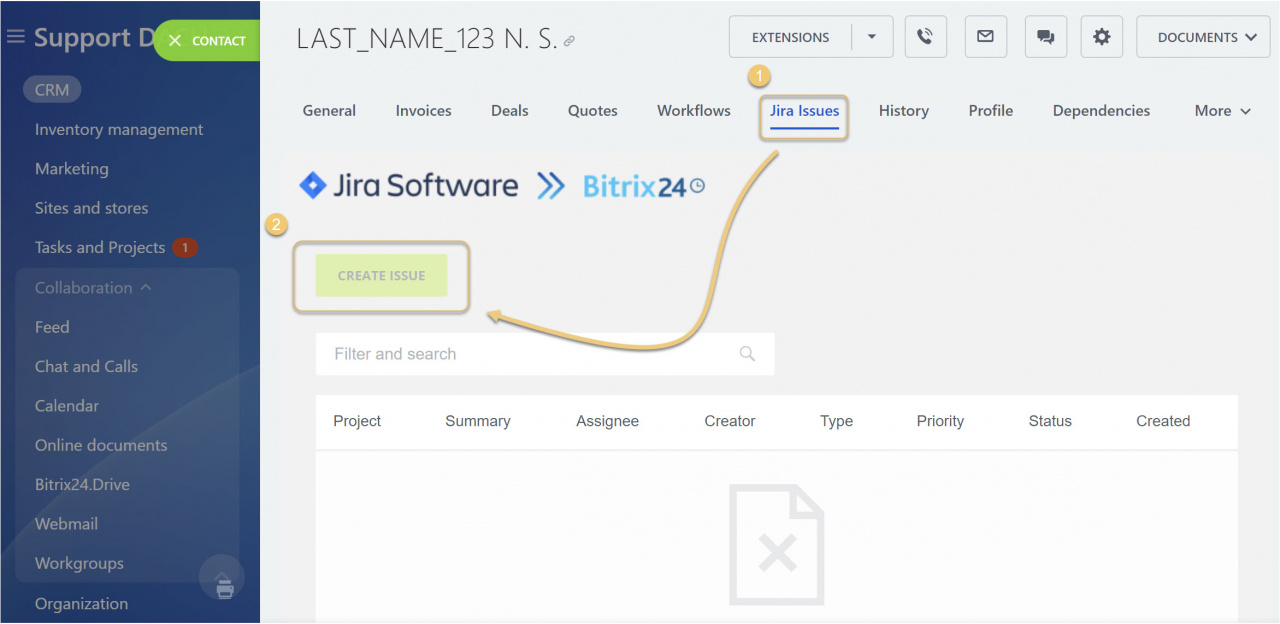Open CRM in the sidebar
The height and width of the screenshot is (624, 1280).
click(x=52, y=90)
